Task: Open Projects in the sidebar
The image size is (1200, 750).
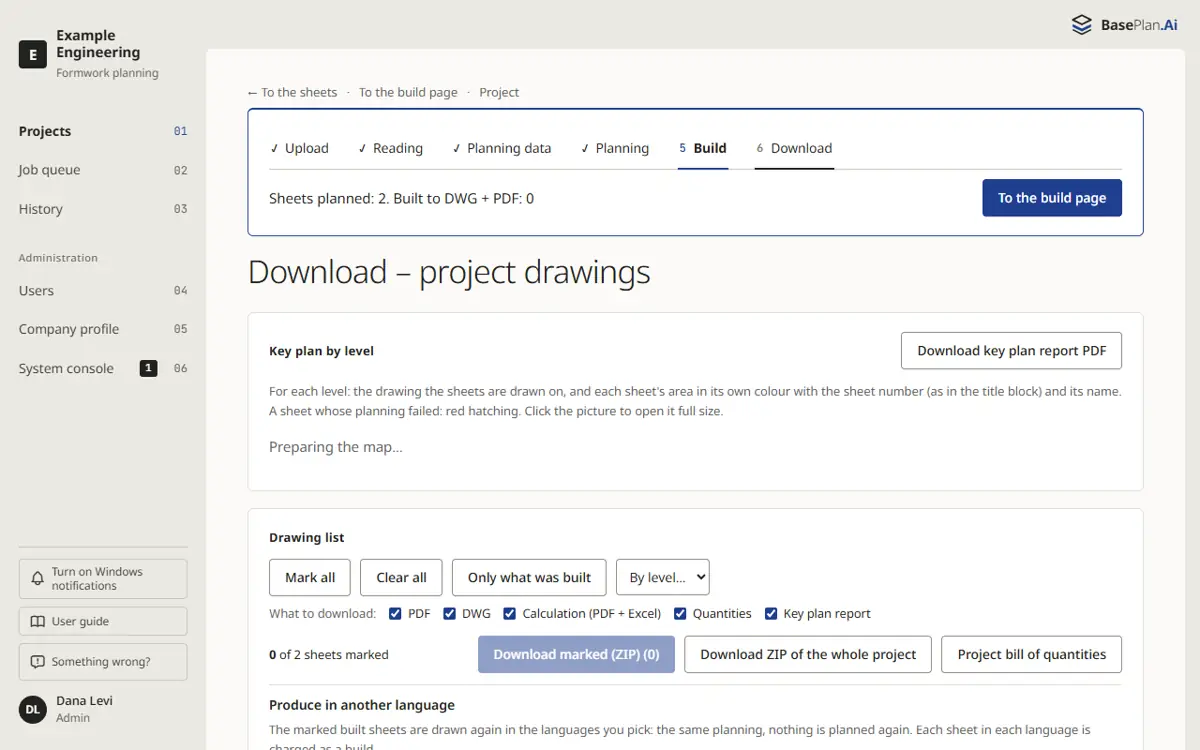Action: pyautogui.click(x=103, y=131)
